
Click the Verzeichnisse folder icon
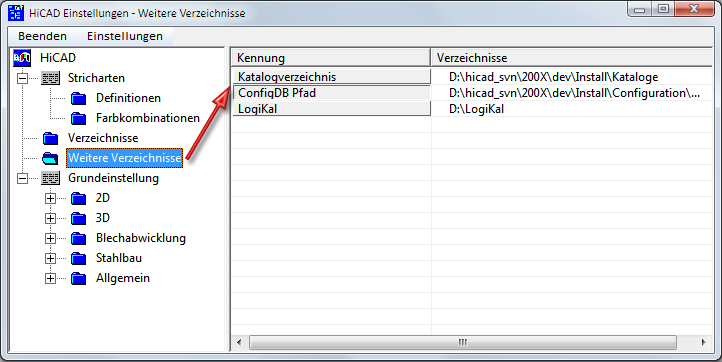[50, 138]
